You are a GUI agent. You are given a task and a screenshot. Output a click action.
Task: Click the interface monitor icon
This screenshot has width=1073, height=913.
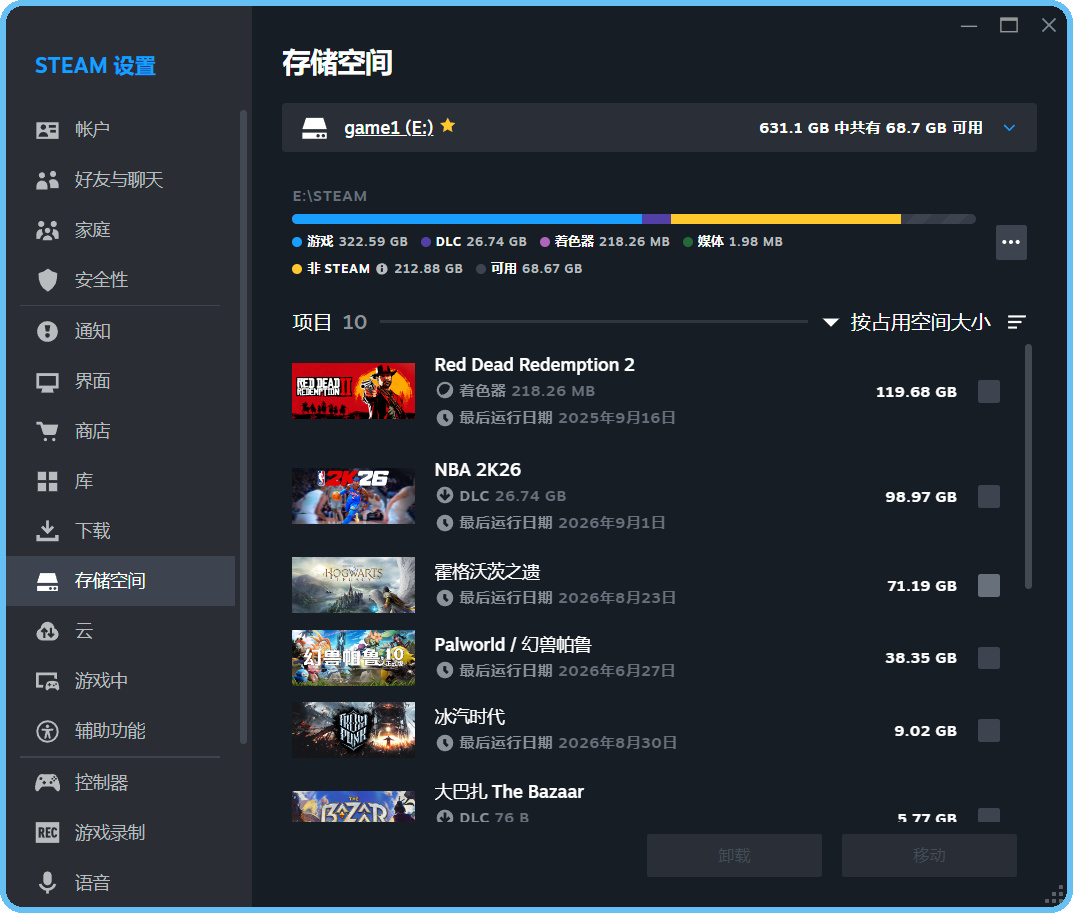[x=47, y=382]
